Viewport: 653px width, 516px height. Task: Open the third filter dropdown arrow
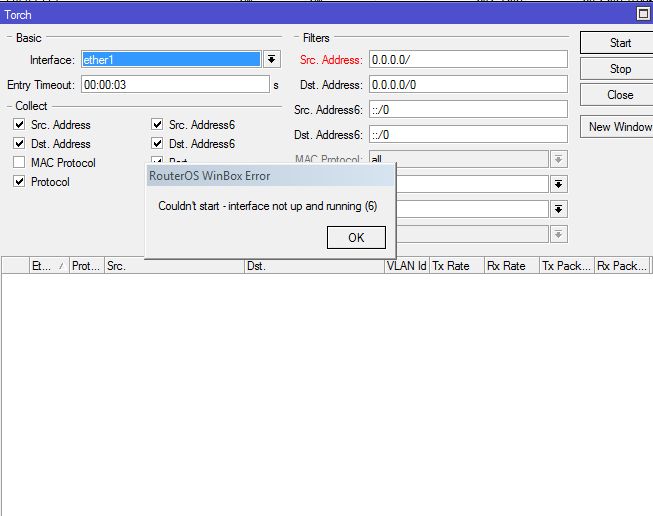tap(558, 209)
